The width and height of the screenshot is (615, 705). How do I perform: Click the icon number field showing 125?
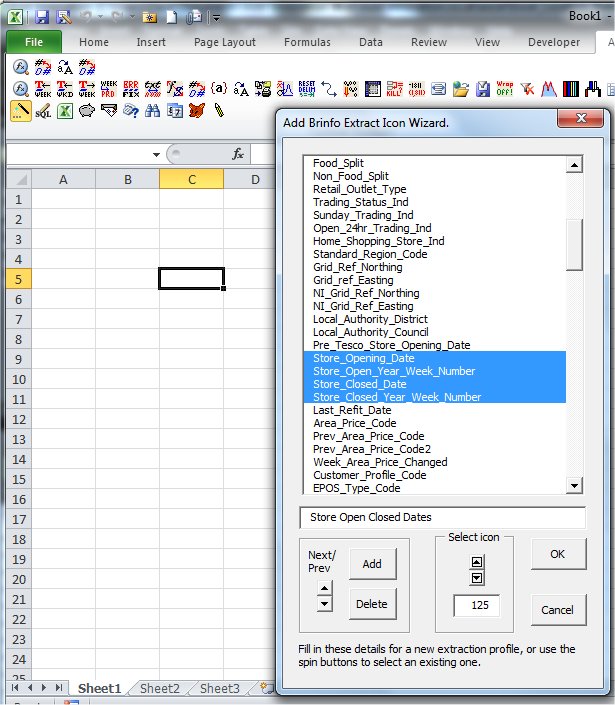click(x=477, y=605)
